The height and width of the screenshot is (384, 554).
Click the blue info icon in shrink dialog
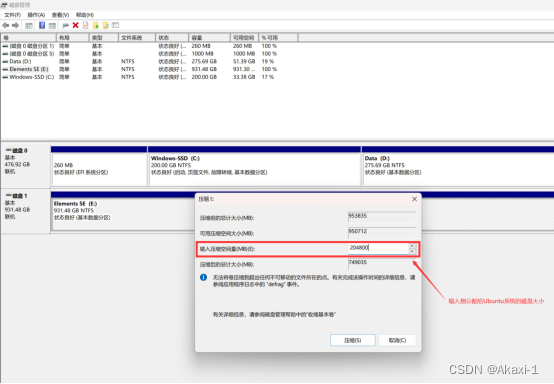pos(204,277)
